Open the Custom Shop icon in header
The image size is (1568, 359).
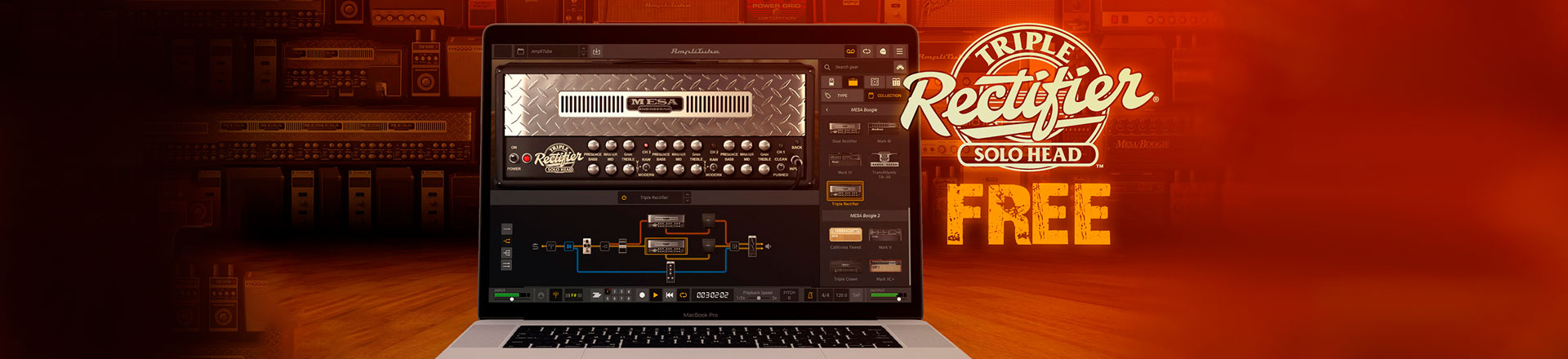883,51
